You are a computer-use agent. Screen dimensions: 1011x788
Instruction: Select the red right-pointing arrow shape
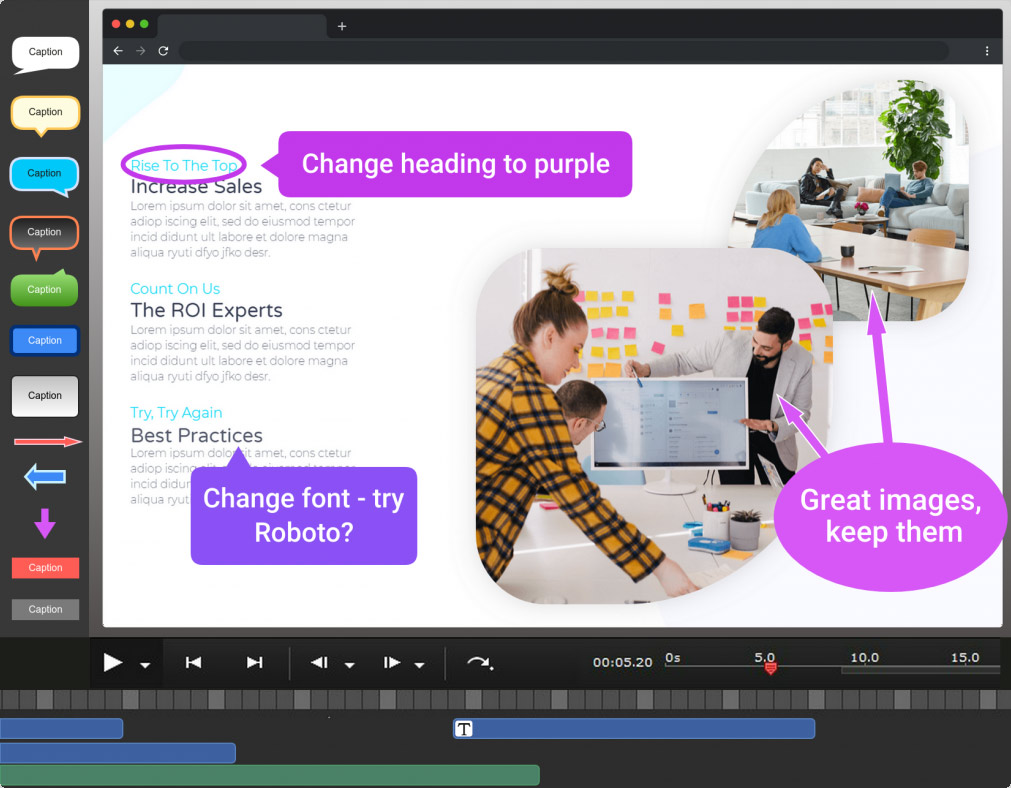click(47, 441)
